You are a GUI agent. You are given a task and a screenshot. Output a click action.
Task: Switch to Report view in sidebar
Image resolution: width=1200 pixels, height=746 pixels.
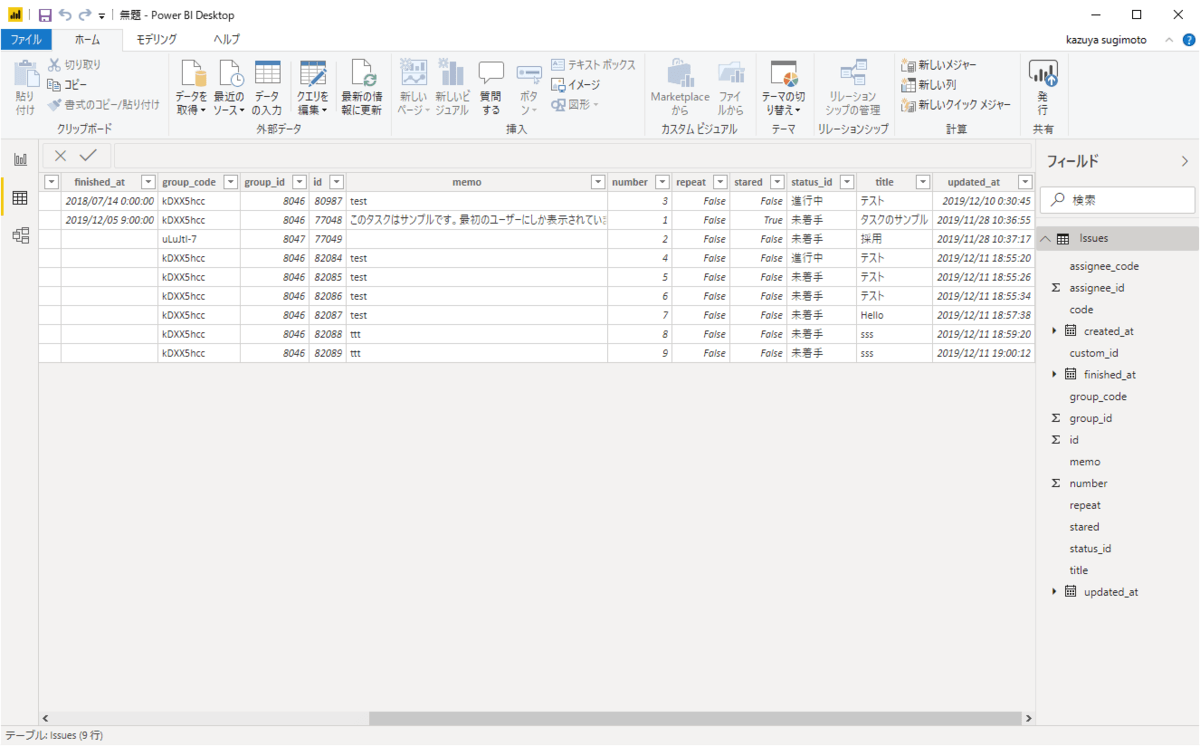pos(19,159)
